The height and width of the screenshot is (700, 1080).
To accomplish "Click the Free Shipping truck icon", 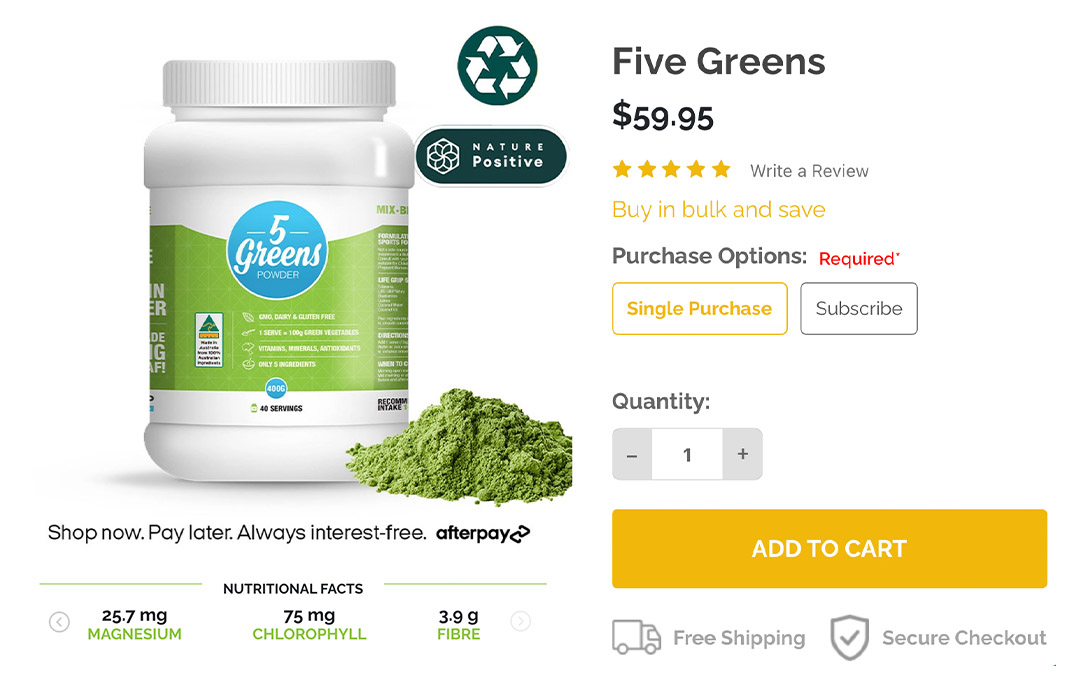I will click(636, 637).
